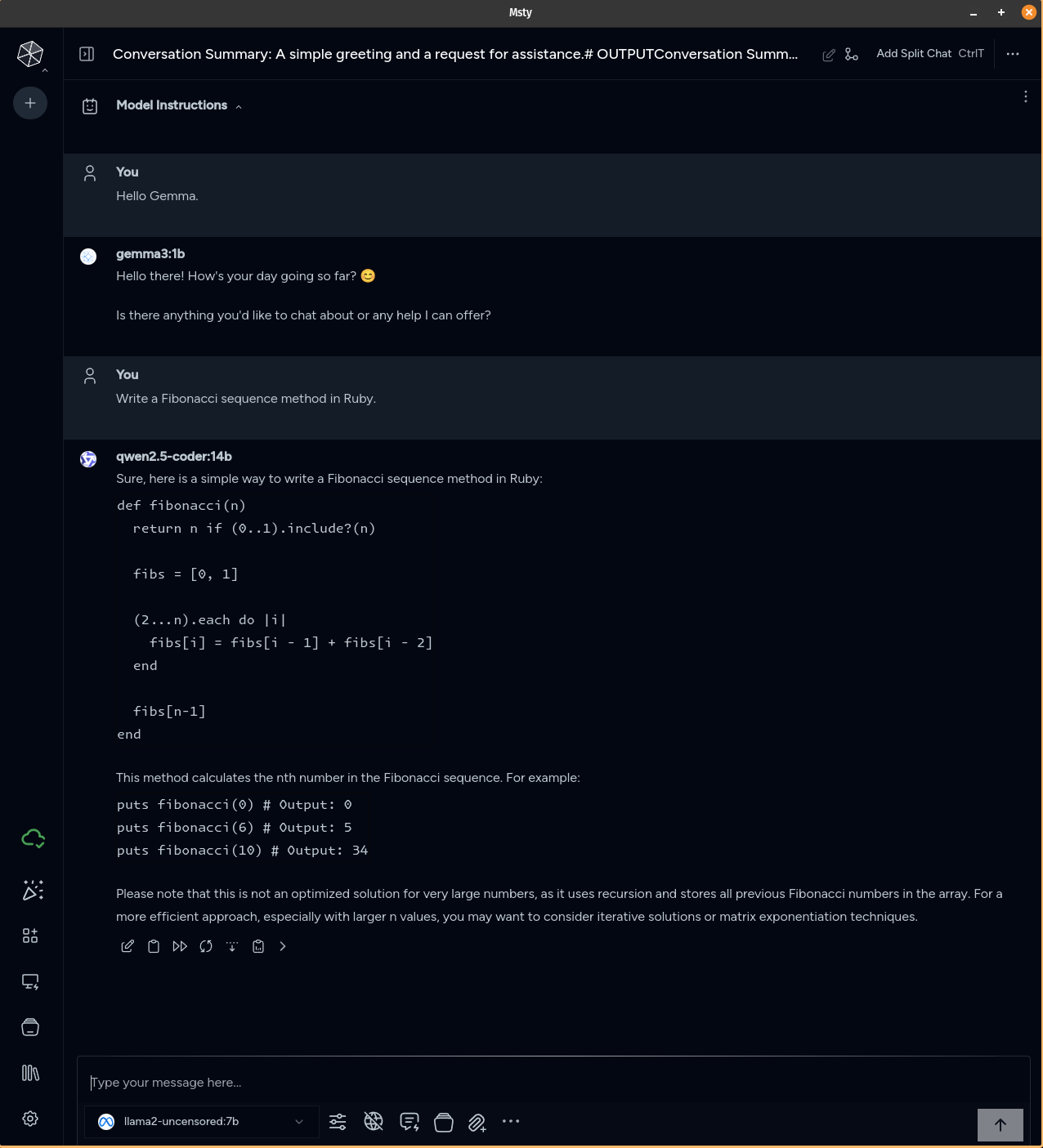The width and height of the screenshot is (1043, 1148).
Task: Copy the qwen2.5-coder response
Action: (x=154, y=946)
